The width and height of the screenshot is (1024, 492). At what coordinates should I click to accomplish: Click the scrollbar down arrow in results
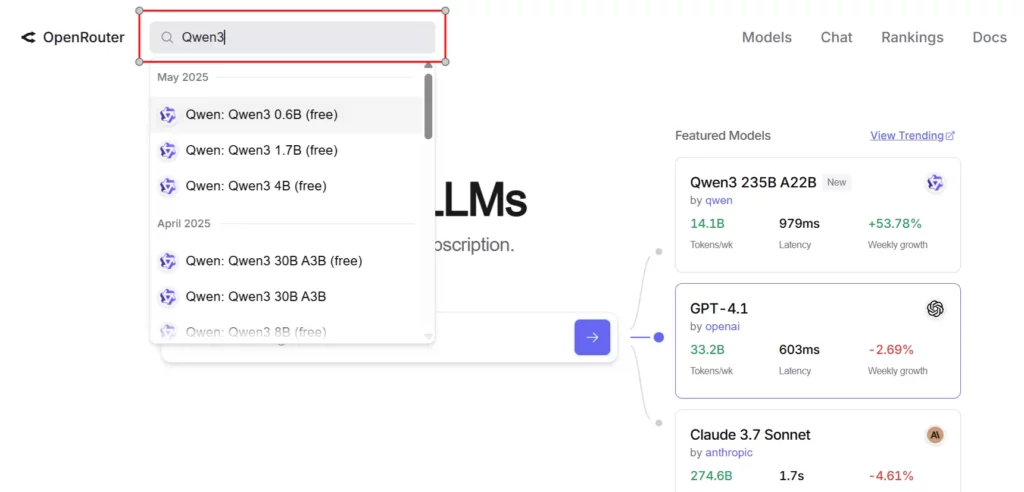click(428, 336)
